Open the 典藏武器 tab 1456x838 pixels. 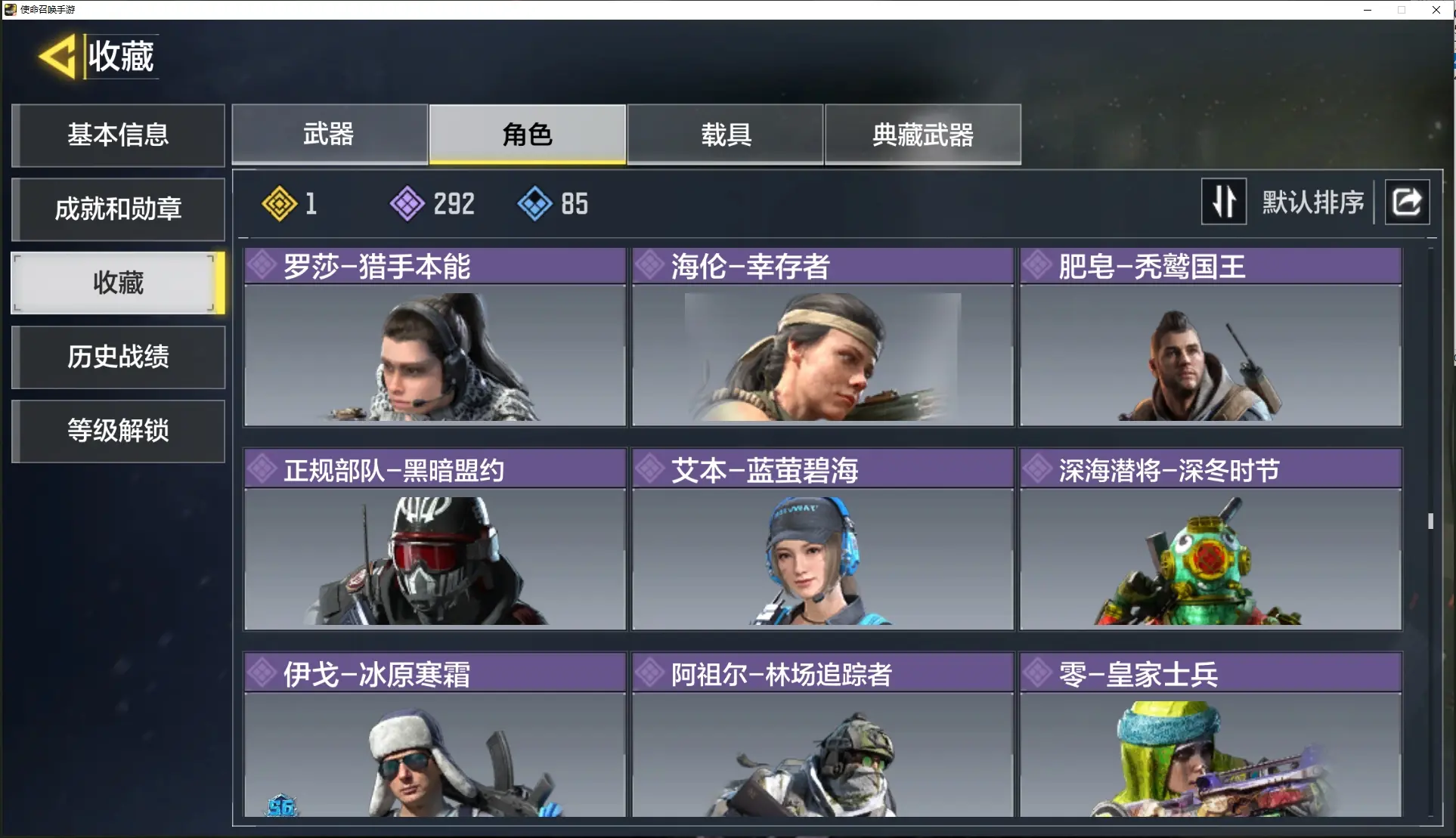[923, 134]
